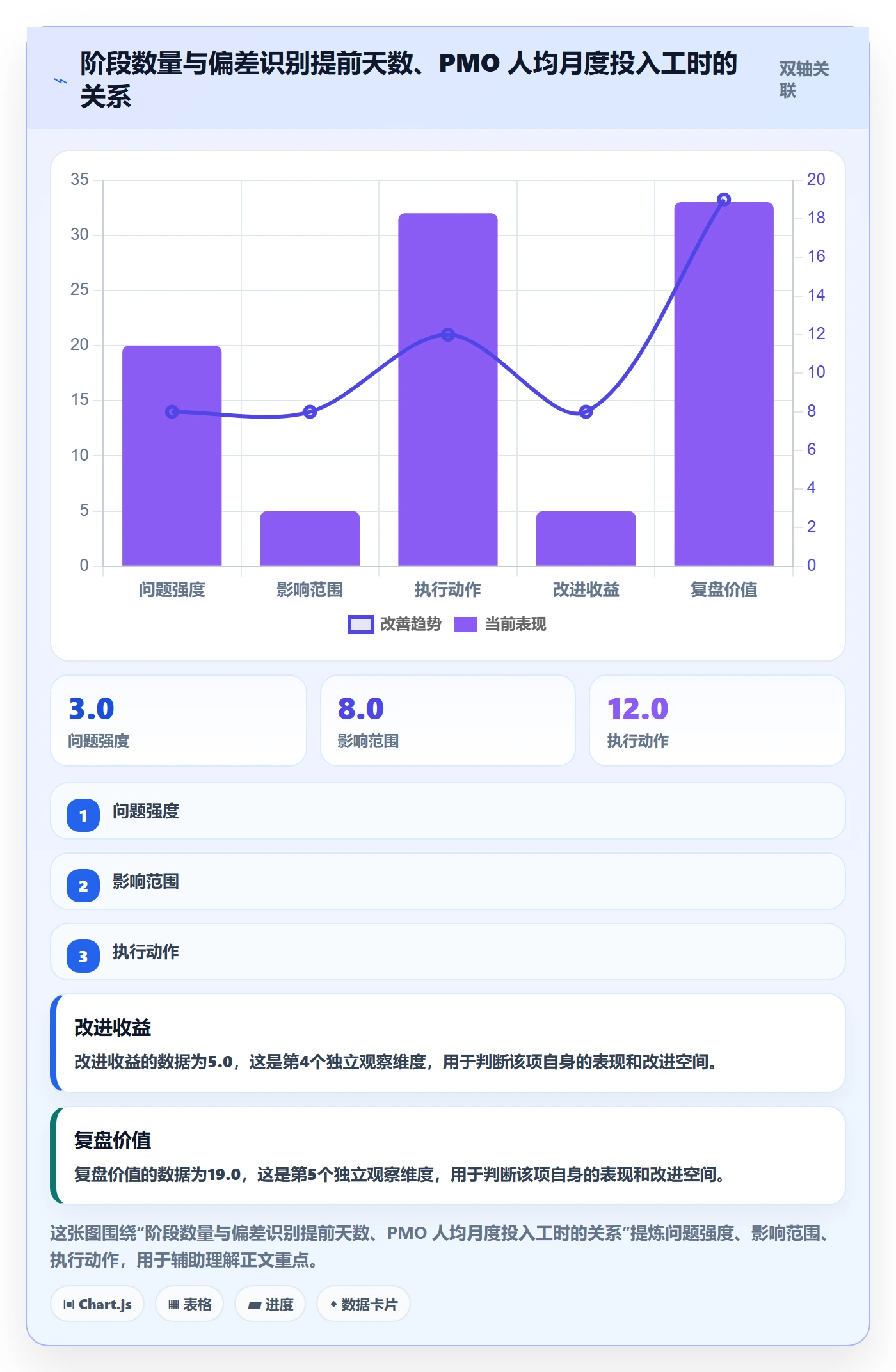
Task: Select the 进度 tag
Action: point(270,1304)
